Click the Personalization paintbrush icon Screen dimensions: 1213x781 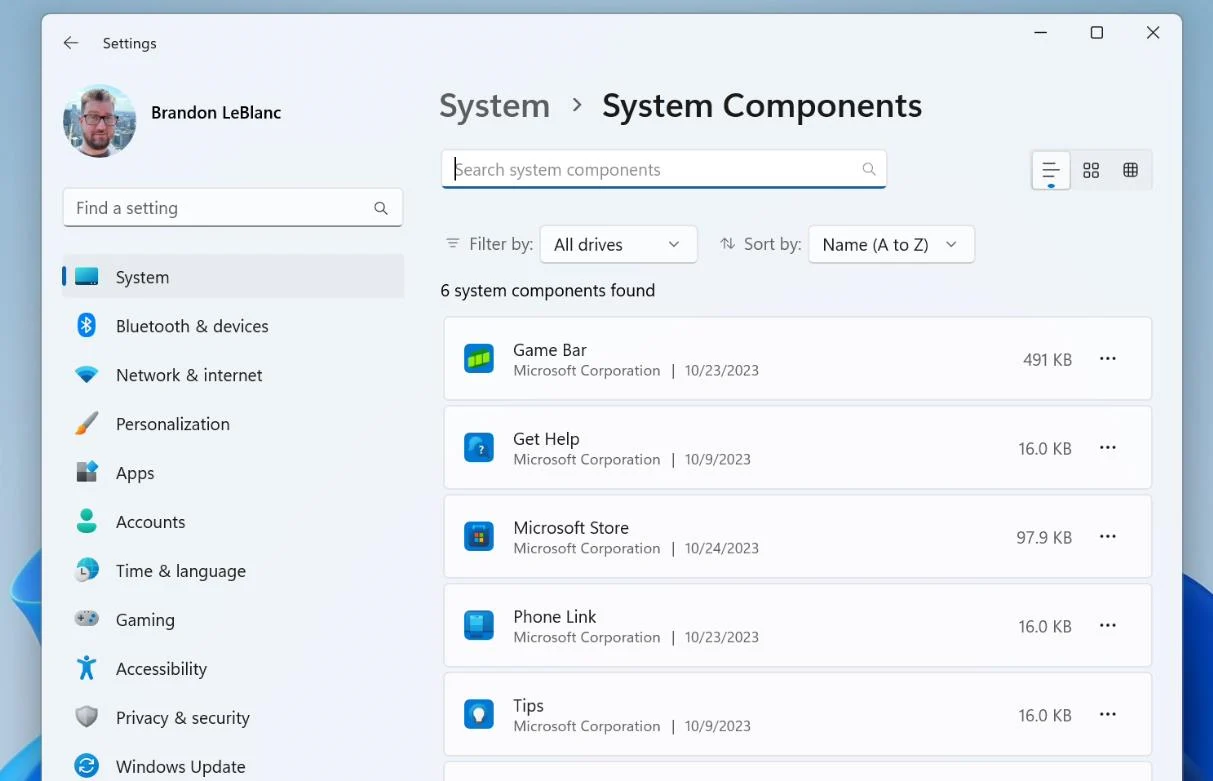(87, 424)
